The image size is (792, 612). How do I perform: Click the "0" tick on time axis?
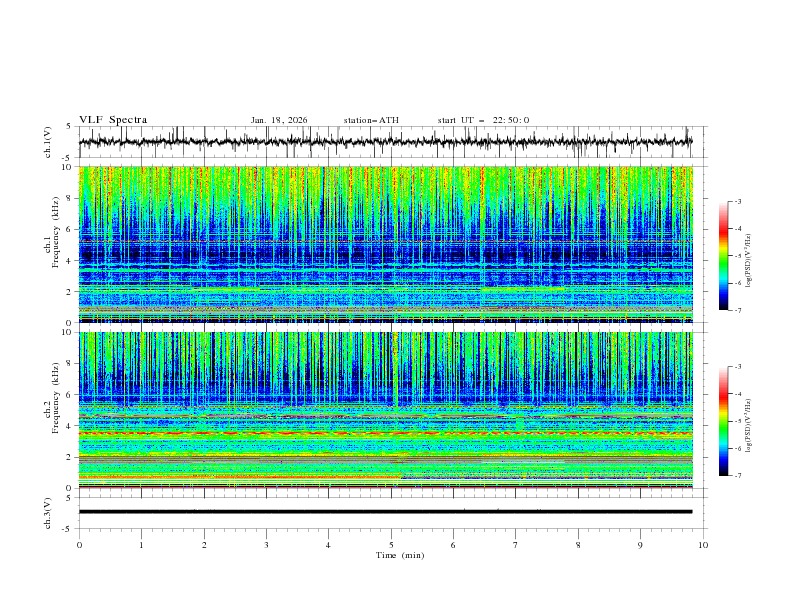pyautogui.click(x=79, y=545)
